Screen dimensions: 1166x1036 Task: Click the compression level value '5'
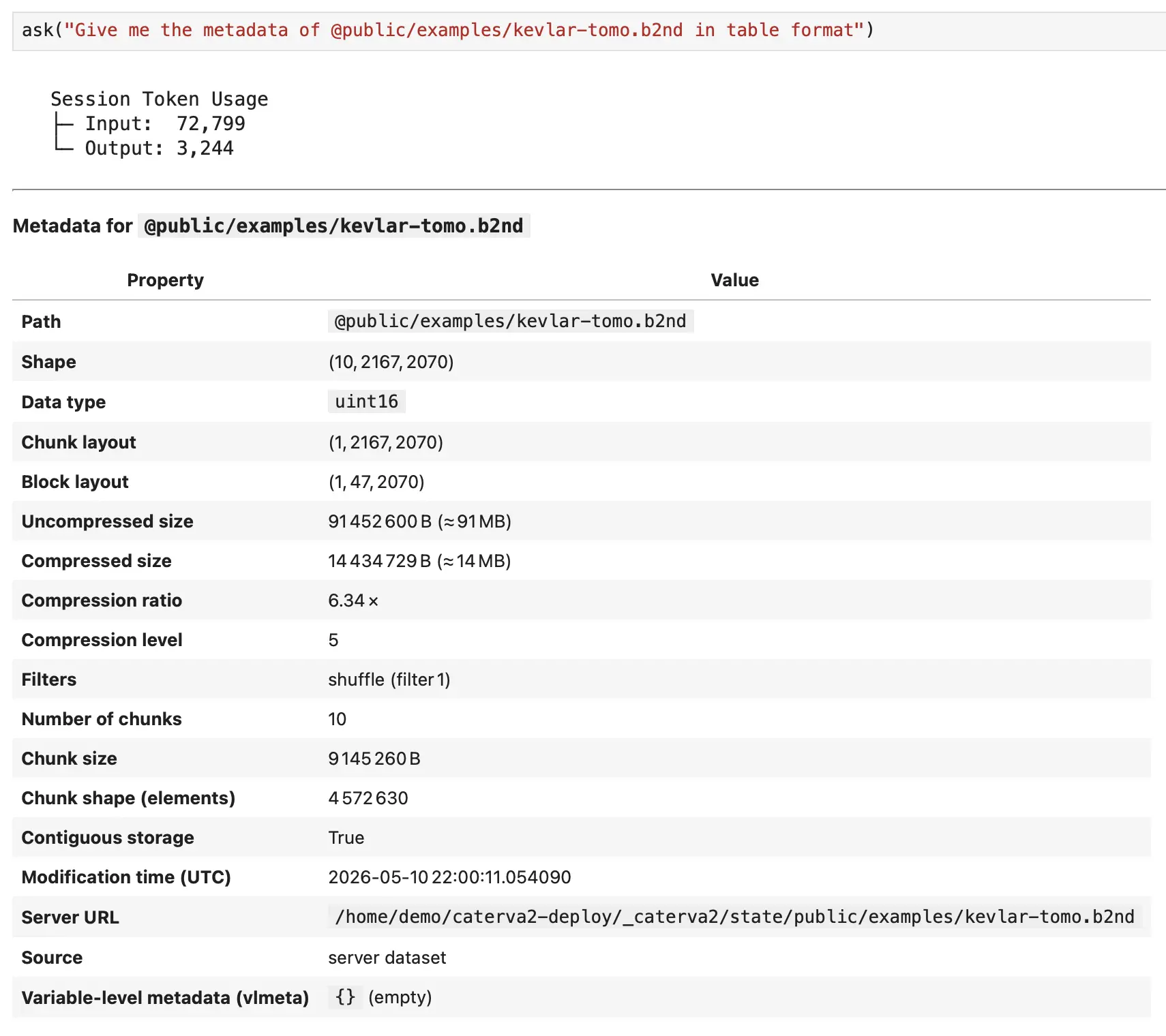coord(333,640)
